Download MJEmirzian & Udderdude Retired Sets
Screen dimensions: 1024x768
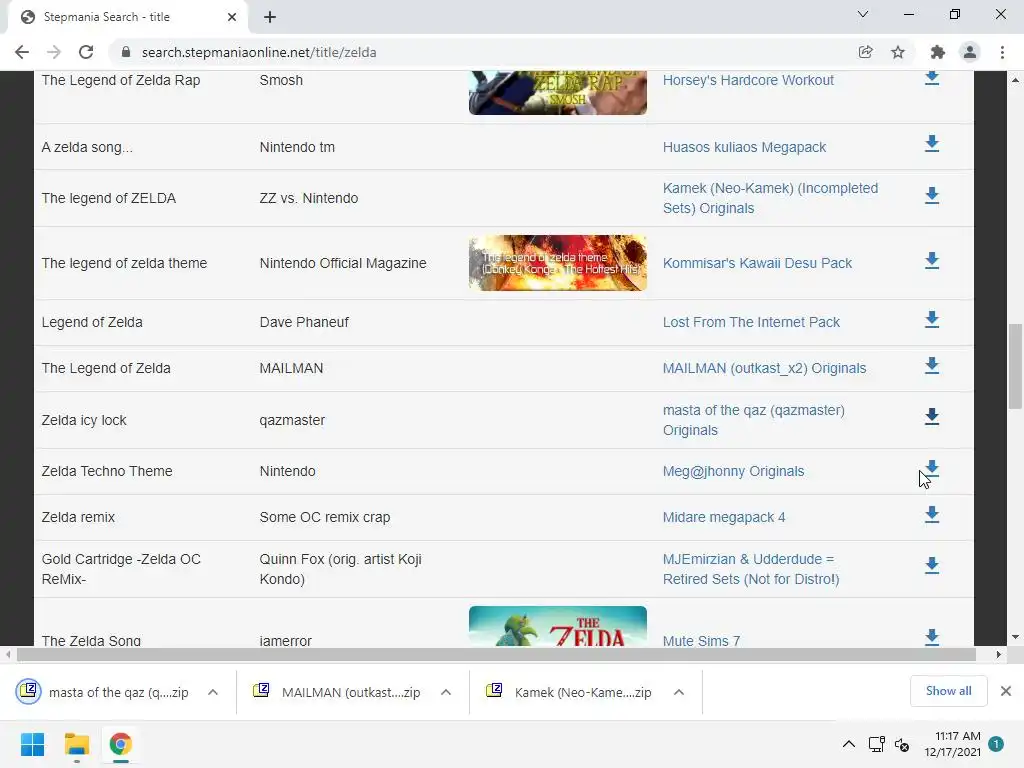click(x=932, y=566)
